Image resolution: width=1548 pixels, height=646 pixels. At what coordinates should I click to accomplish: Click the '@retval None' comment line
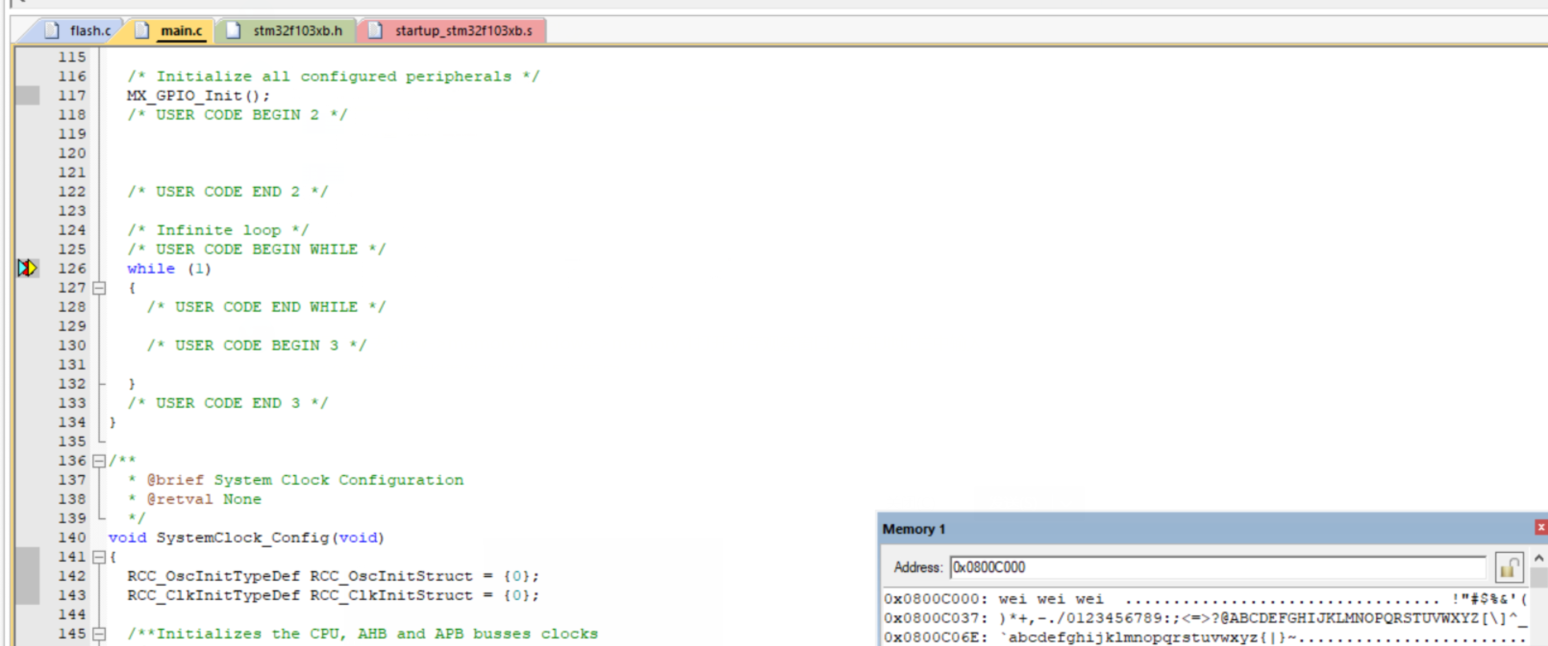(x=194, y=499)
